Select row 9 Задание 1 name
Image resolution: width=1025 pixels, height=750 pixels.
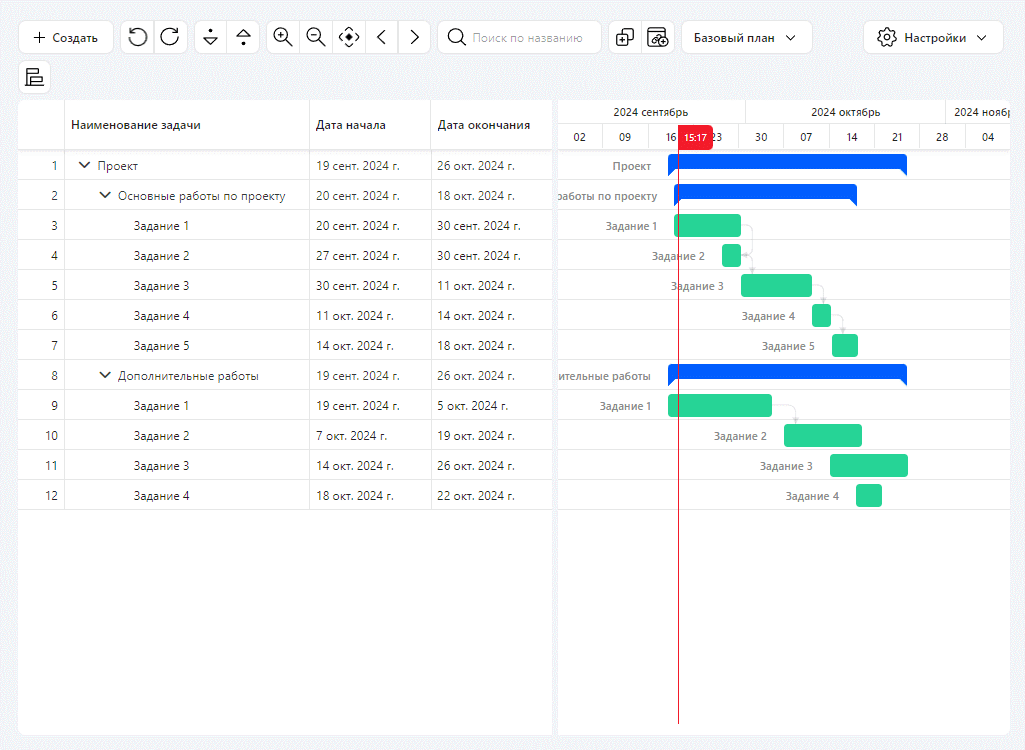[x=161, y=405]
